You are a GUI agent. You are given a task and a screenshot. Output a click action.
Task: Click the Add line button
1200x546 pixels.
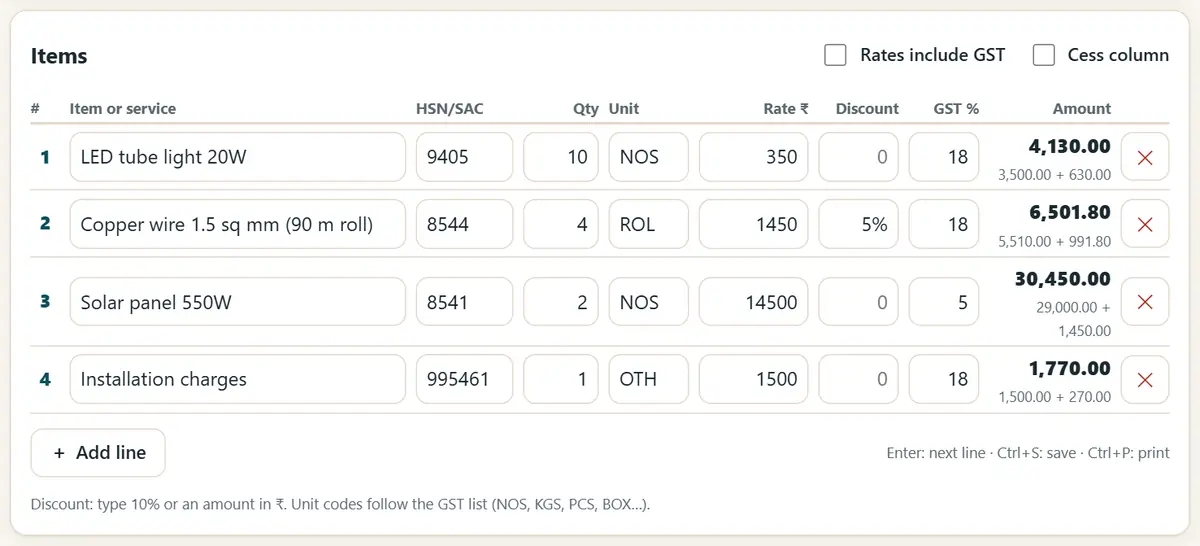pos(98,453)
